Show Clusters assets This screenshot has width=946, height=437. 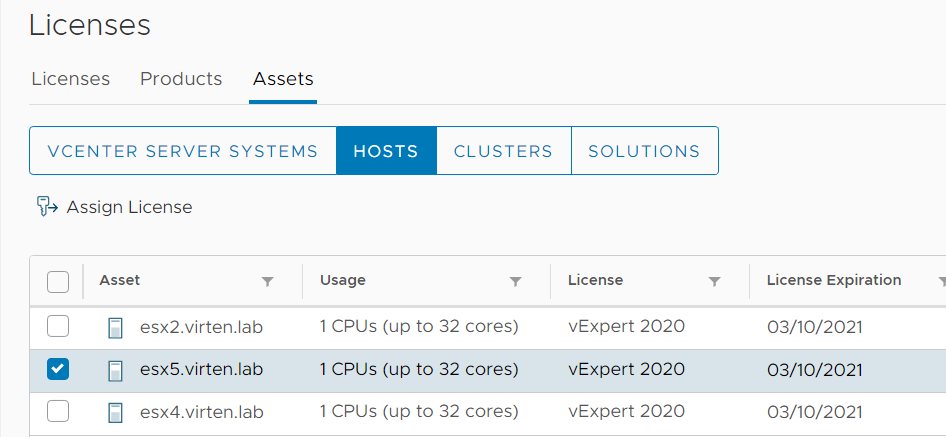pos(503,150)
